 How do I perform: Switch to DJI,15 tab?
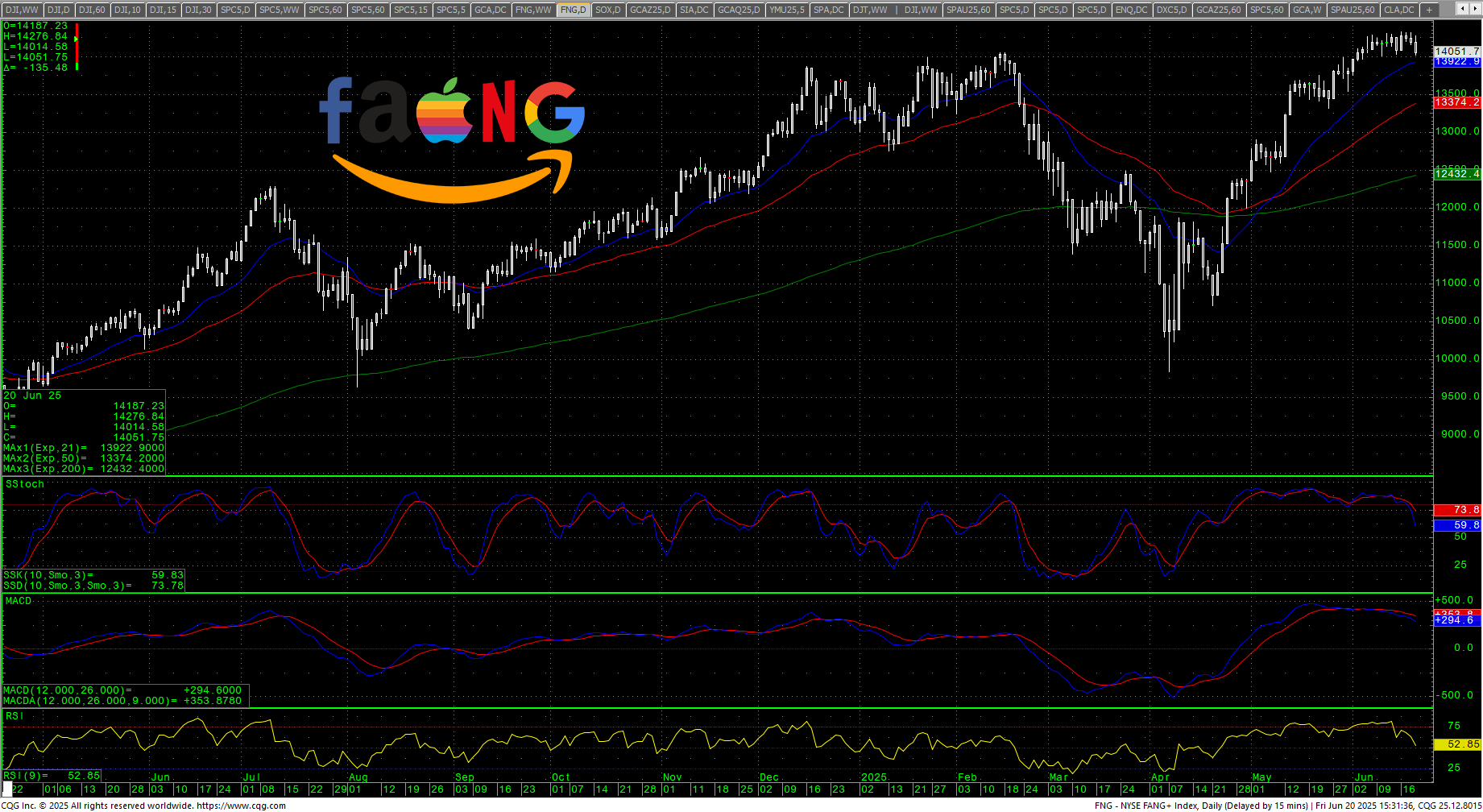[163, 10]
